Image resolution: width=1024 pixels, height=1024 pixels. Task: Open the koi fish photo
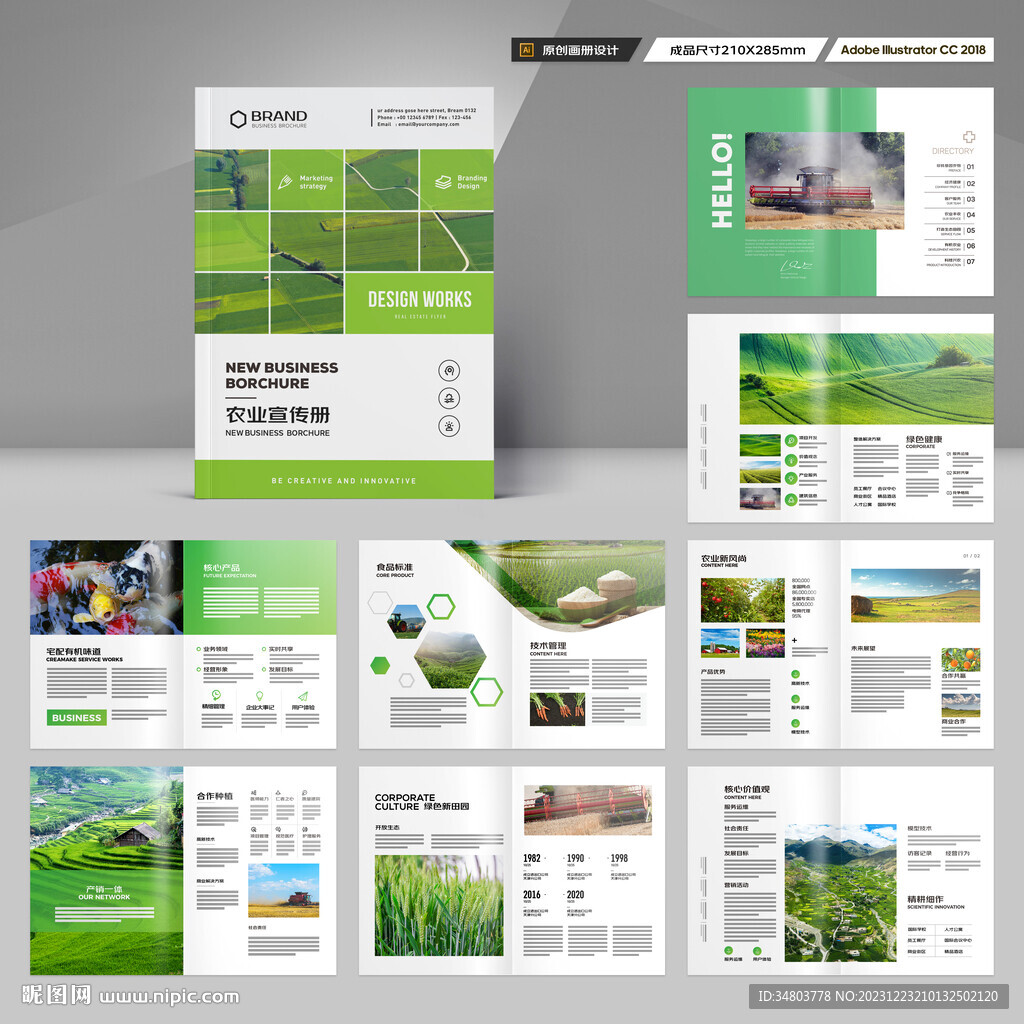106,587
